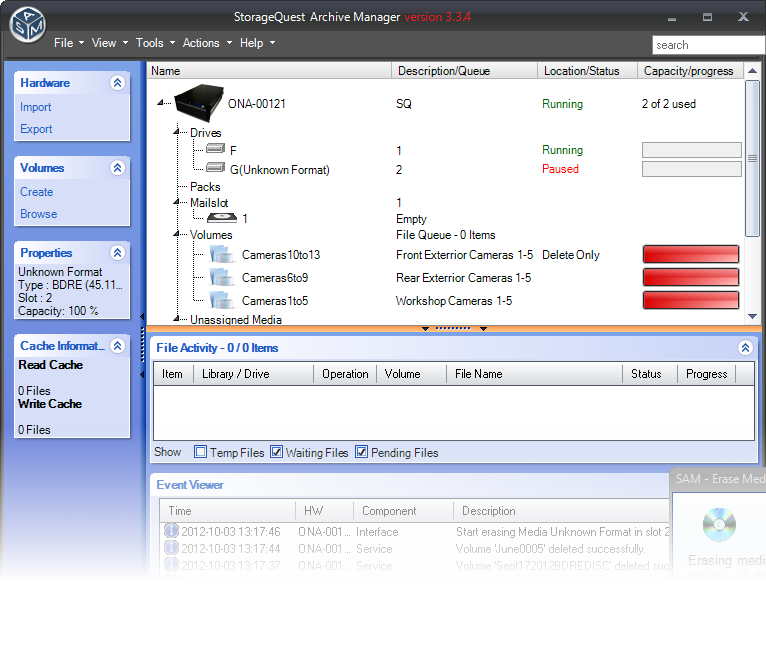The height and width of the screenshot is (651, 766).
Task: Click the info icon for the 13:17:44 event
Action: click(x=171, y=548)
